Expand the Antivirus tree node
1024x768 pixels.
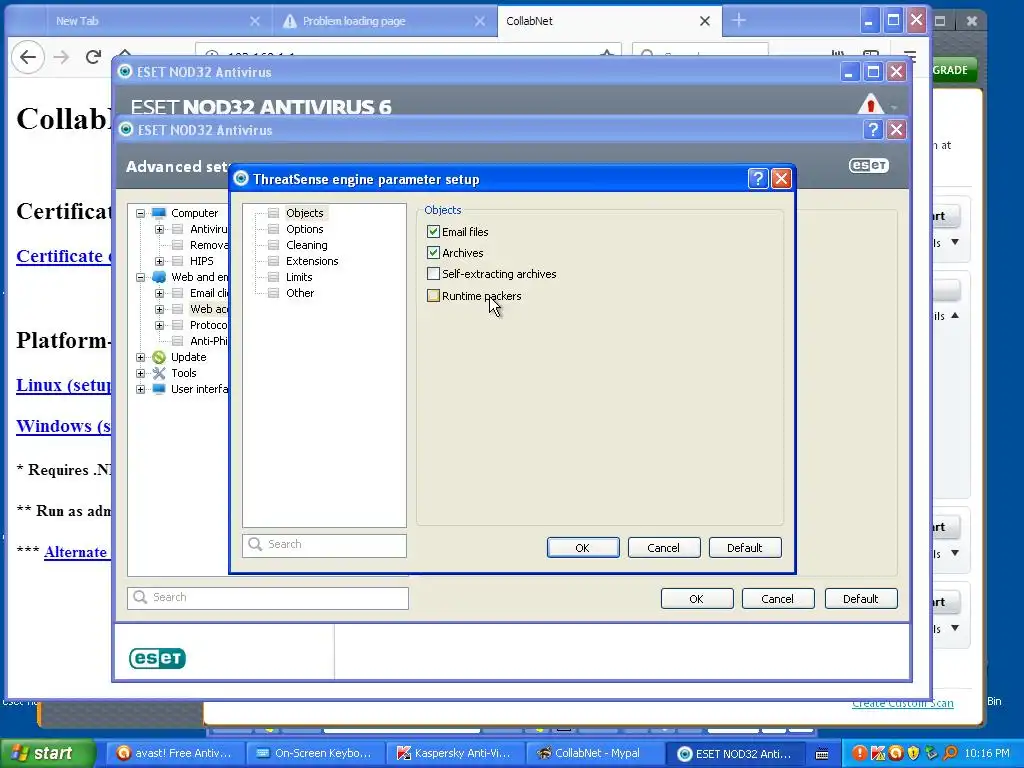pyautogui.click(x=159, y=229)
